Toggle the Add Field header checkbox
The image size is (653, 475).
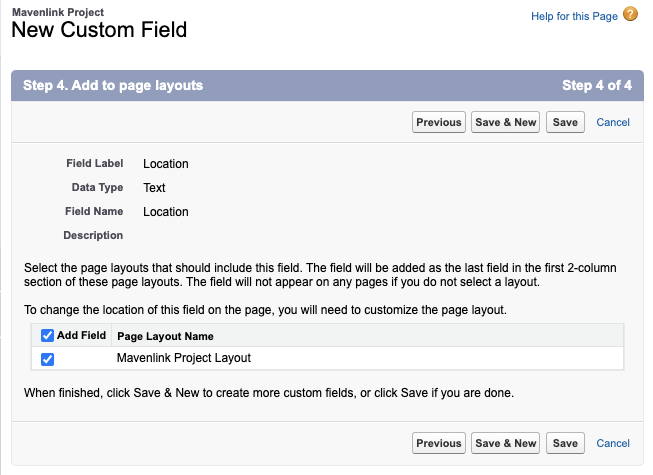point(47,336)
